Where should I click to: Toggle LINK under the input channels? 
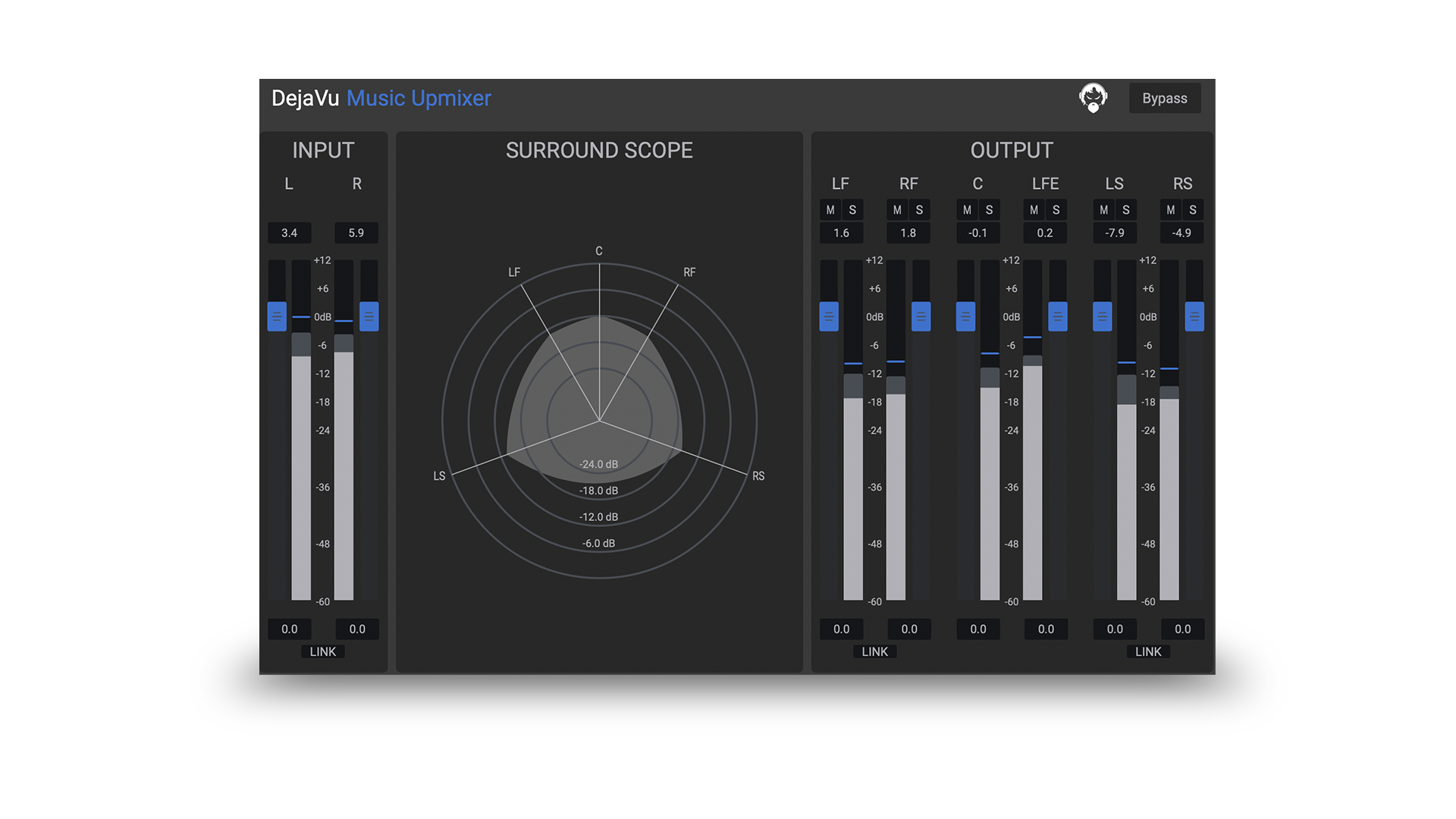(x=322, y=651)
